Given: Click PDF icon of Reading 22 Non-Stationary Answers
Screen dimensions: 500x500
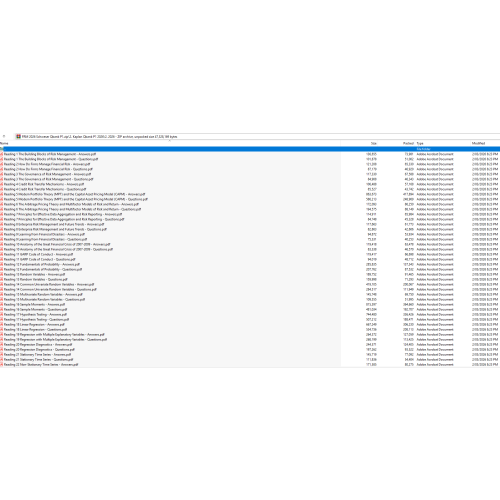Looking at the screenshot, I should 2,364.
